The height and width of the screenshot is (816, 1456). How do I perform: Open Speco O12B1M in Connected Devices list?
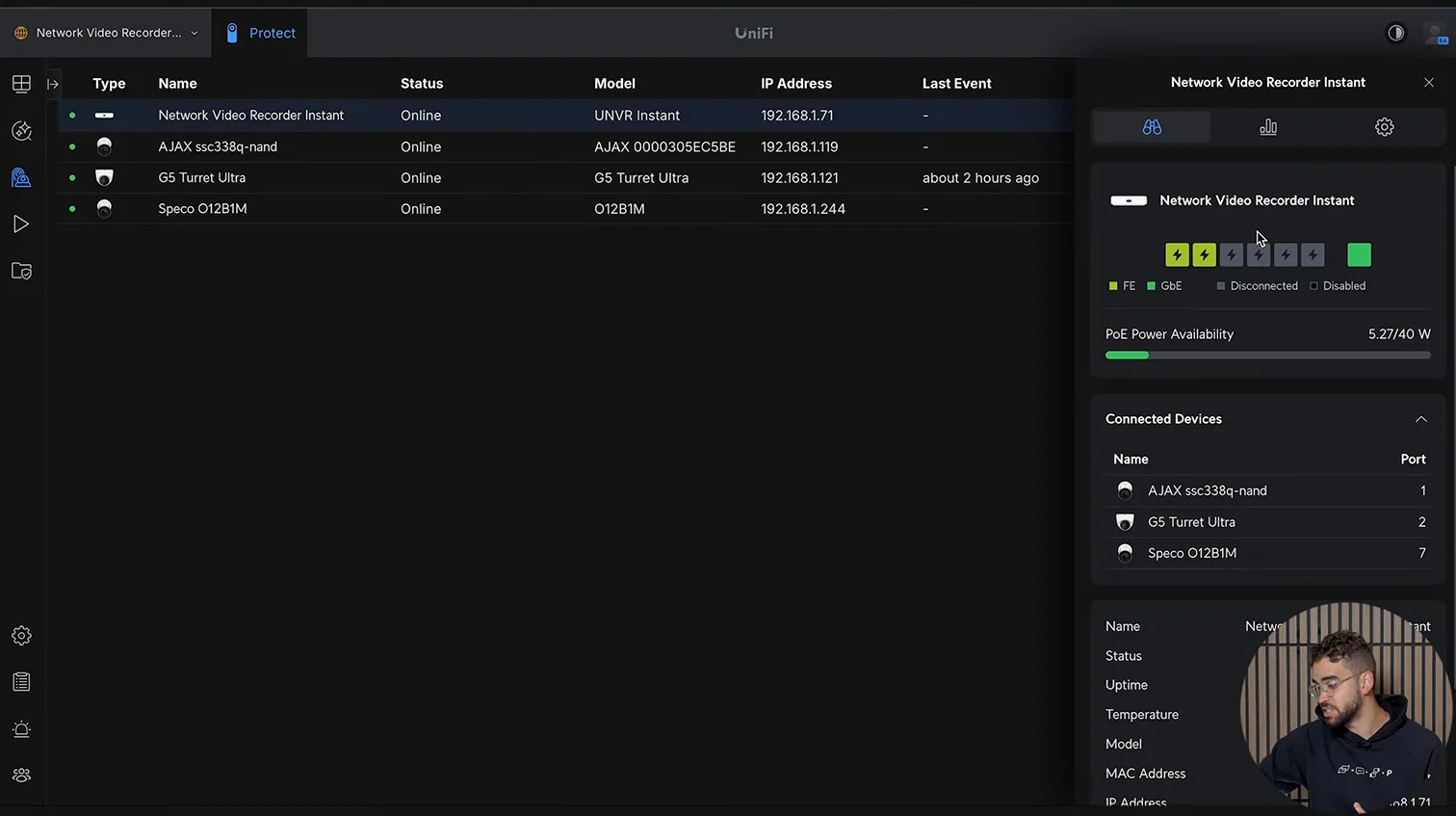(x=1192, y=553)
